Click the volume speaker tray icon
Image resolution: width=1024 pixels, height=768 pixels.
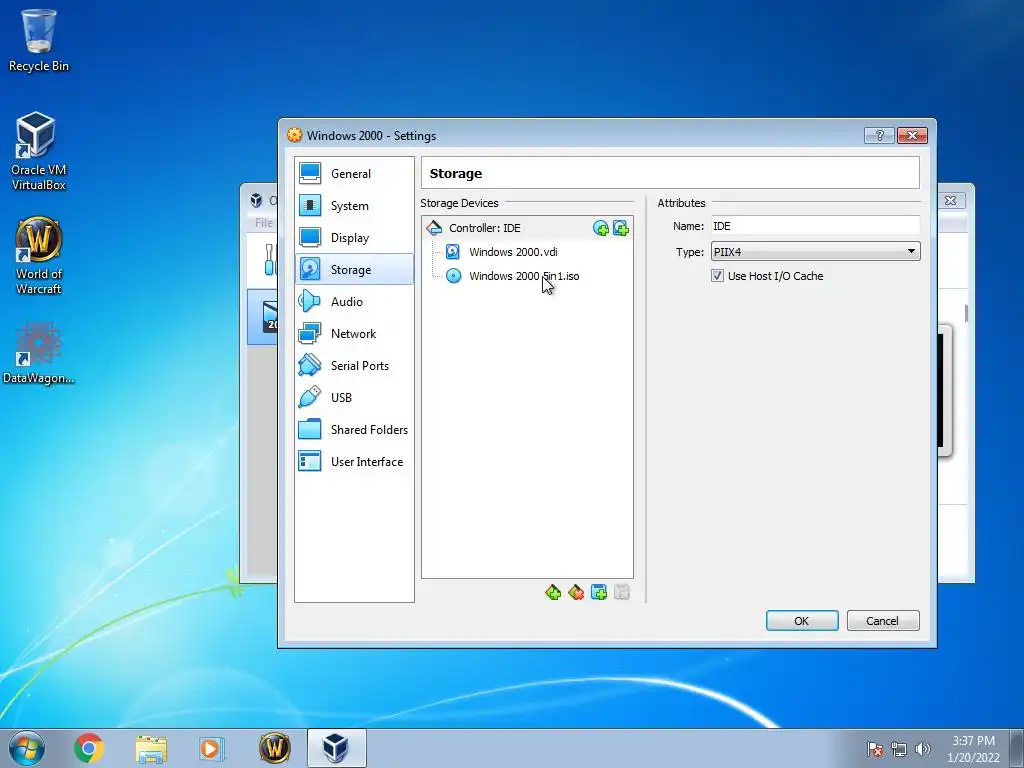pyautogui.click(x=922, y=749)
